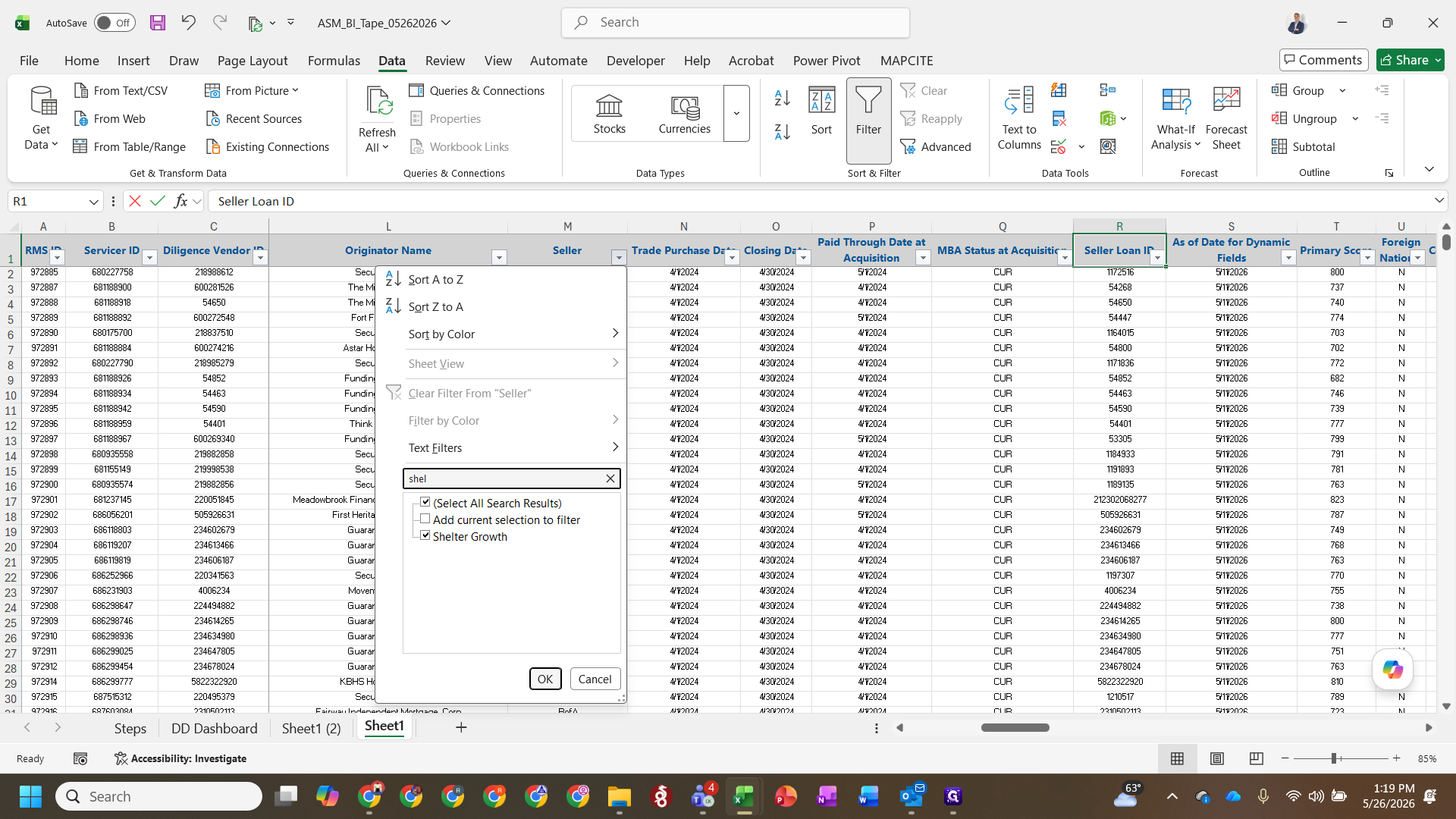Import data From Web
The width and height of the screenshot is (1456, 819).
tap(109, 118)
